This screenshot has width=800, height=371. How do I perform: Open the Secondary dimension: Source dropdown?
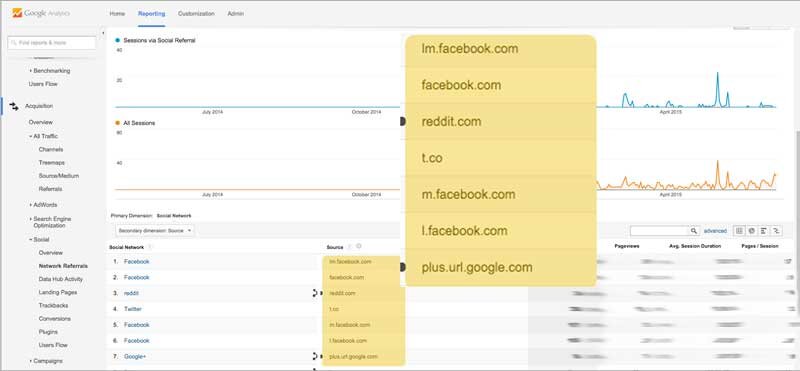click(155, 231)
